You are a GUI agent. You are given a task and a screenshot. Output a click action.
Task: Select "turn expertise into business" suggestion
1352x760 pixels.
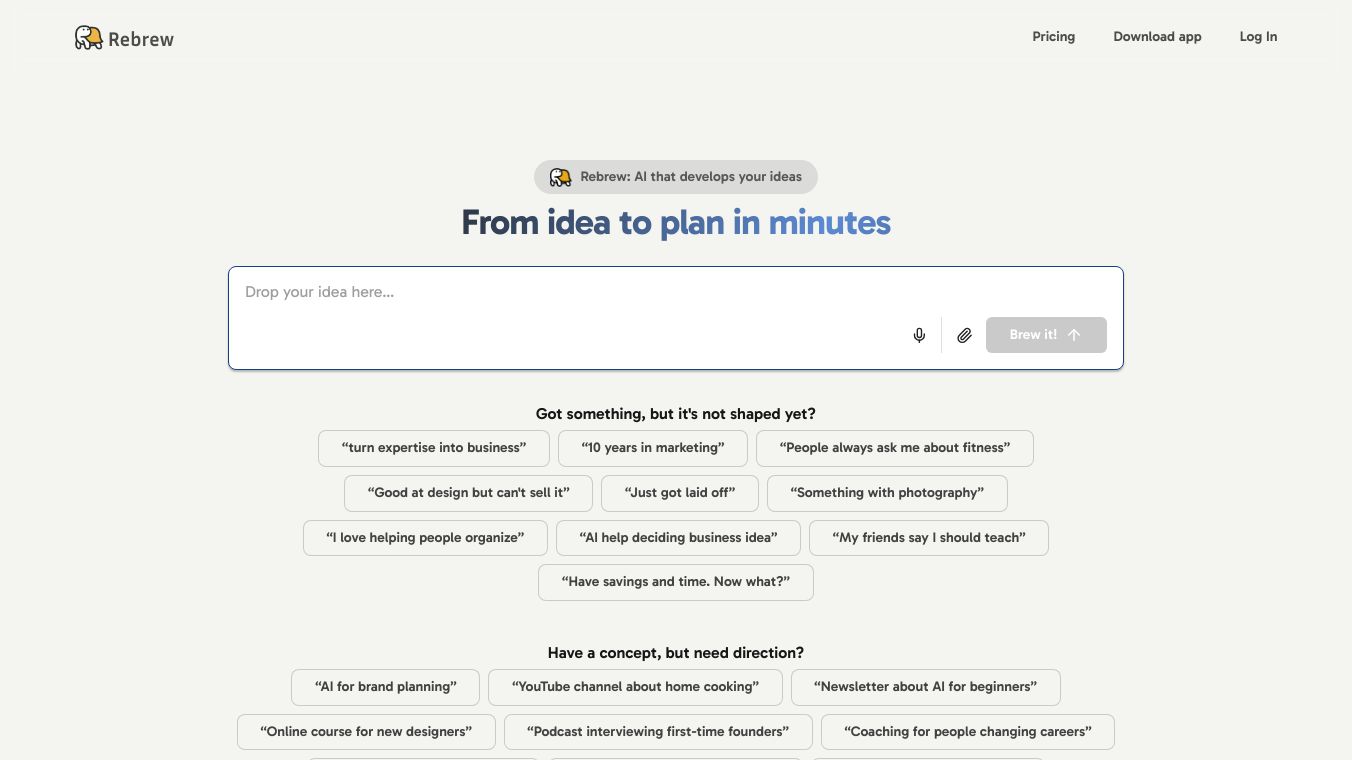point(433,448)
